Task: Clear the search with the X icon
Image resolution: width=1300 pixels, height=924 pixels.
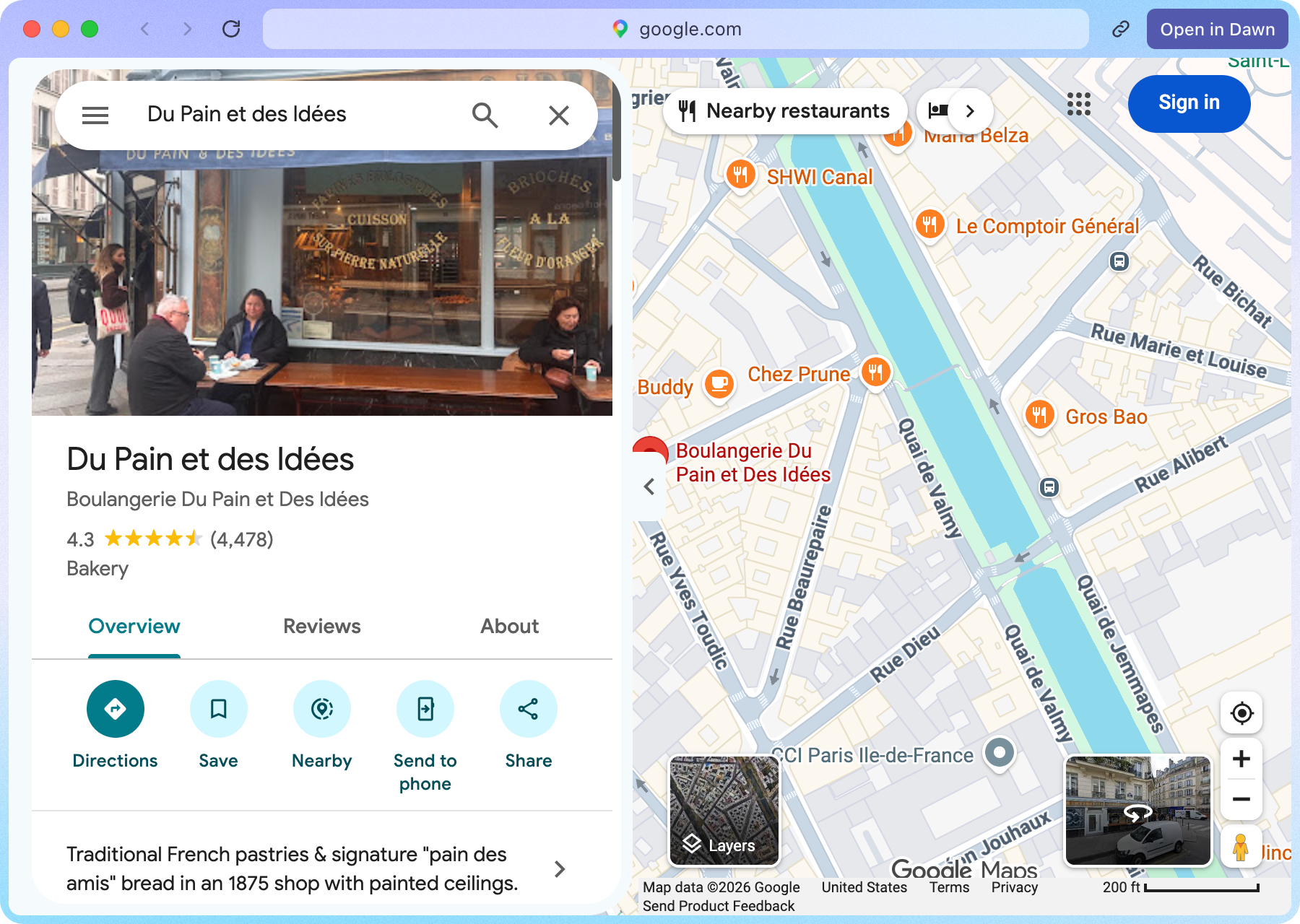Action: point(558,115)
